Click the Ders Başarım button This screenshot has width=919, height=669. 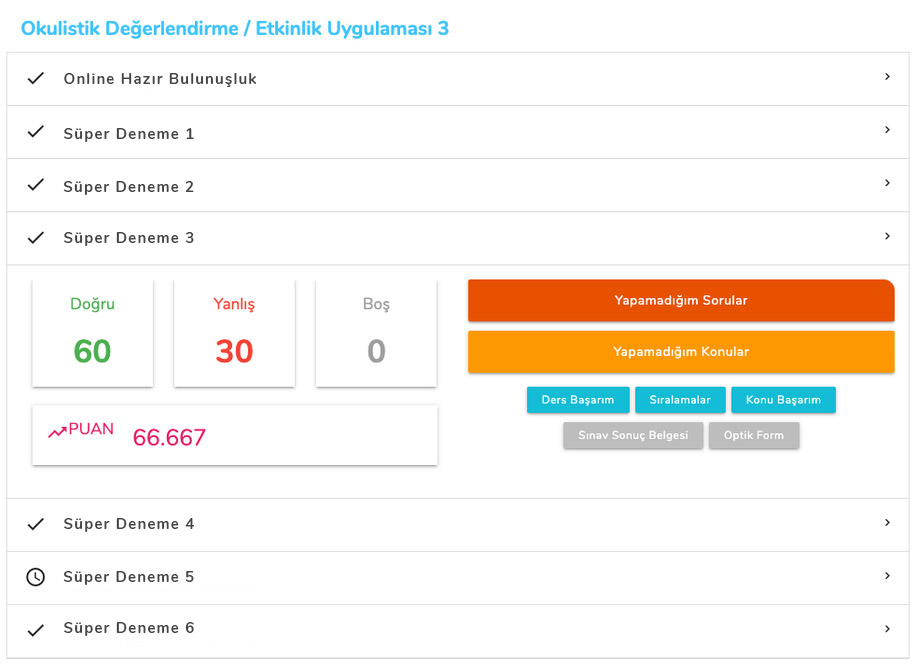click(578, 400)
